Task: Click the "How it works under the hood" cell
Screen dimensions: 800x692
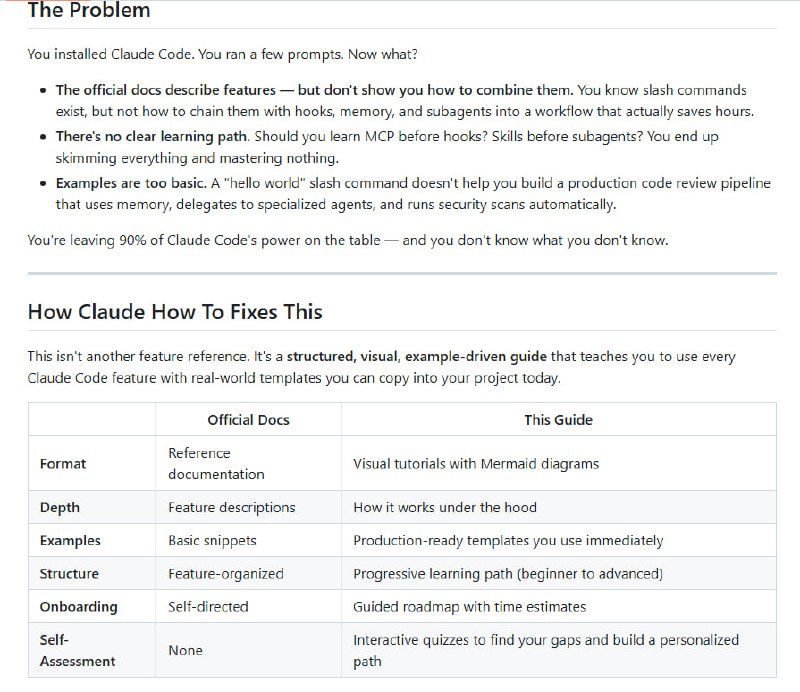Action: (x=445, y=507)
